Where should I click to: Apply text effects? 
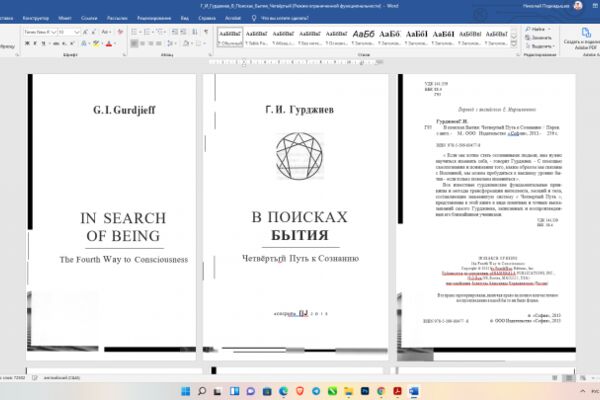[84, 44]
